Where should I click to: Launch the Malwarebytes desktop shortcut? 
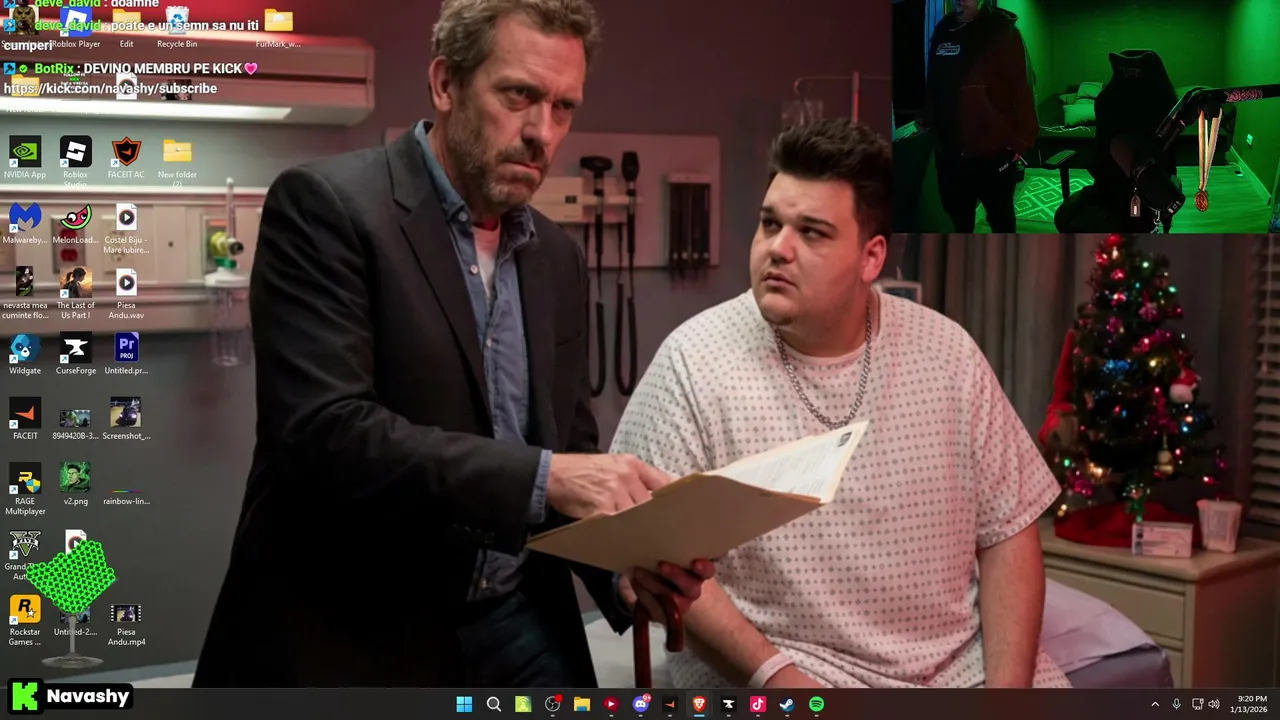tap(25, 223)
